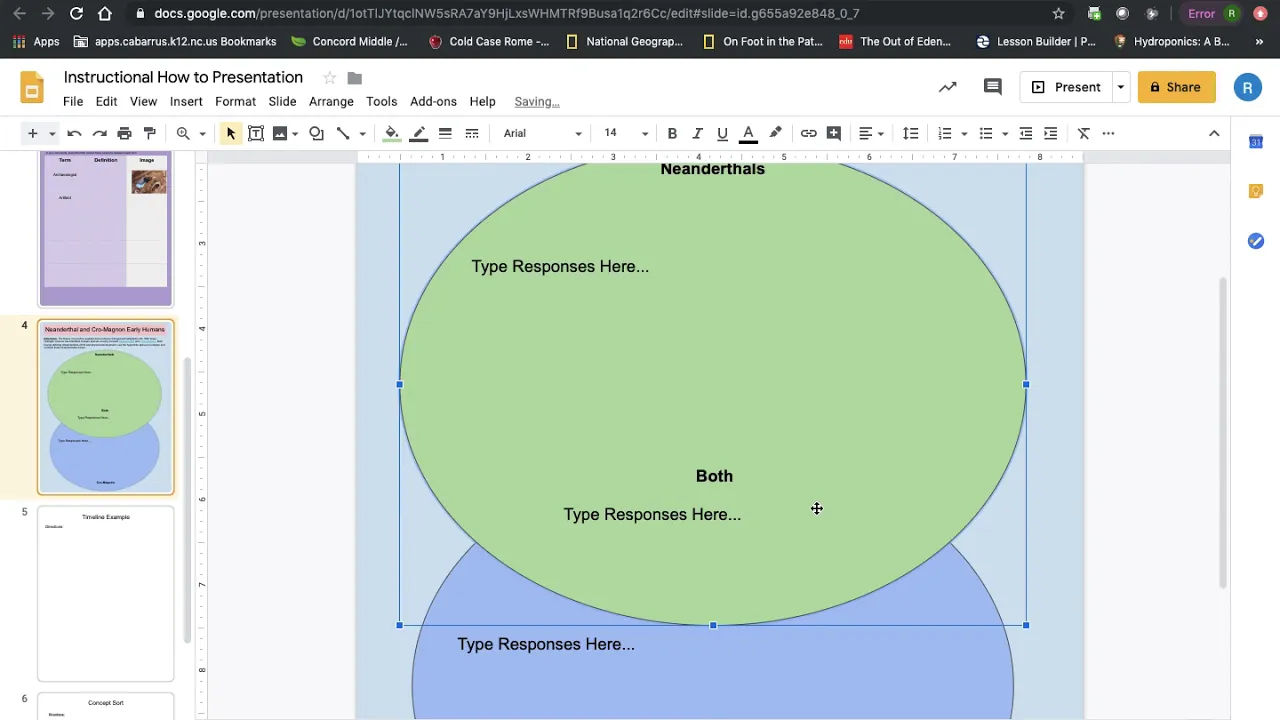1280x720 pixels.
Task: Open the Arrange menu
Action: 331,101
